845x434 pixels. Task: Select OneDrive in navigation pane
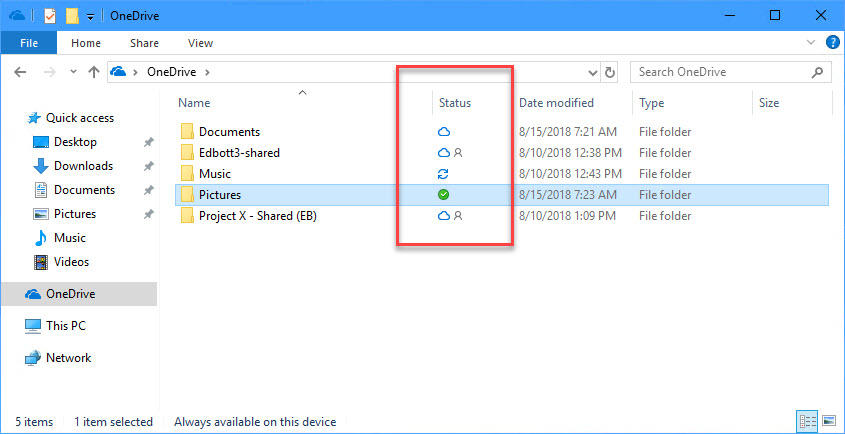click(x=79, y=294)
